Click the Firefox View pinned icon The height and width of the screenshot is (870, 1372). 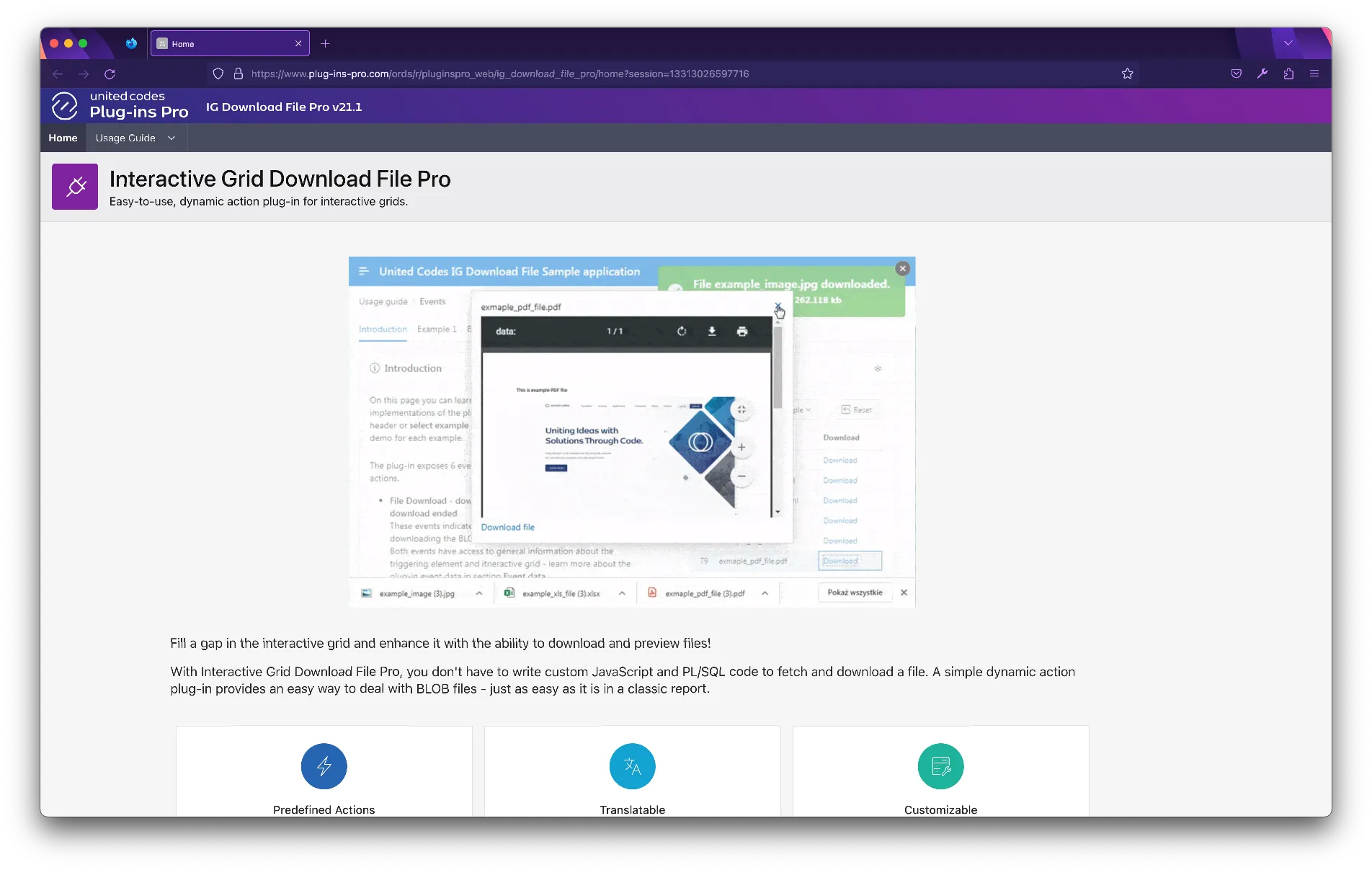tap(131, 43)
